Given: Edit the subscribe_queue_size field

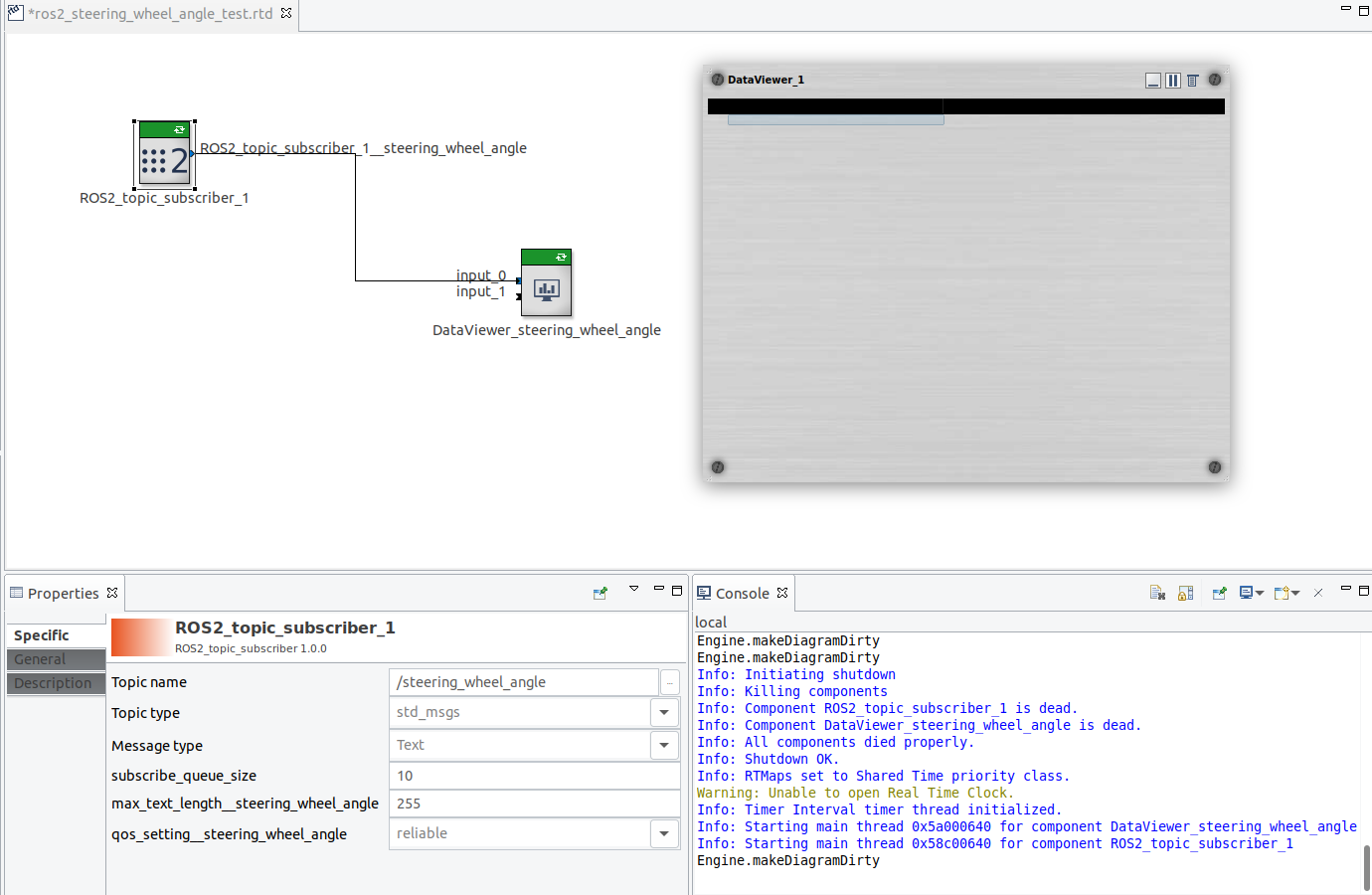Looking at the screenshot, I should coord(534,776).
